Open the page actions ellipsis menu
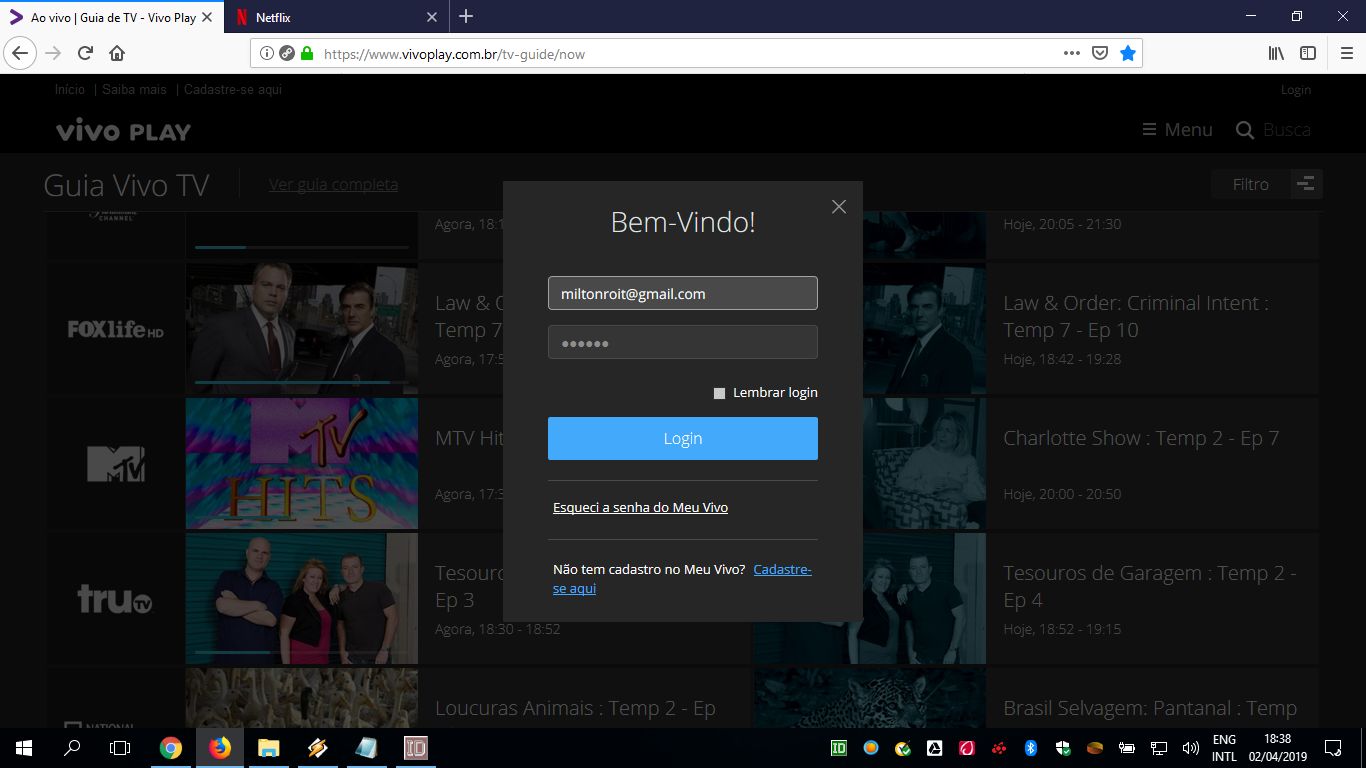The image size is (1366, 768). 1071,54
